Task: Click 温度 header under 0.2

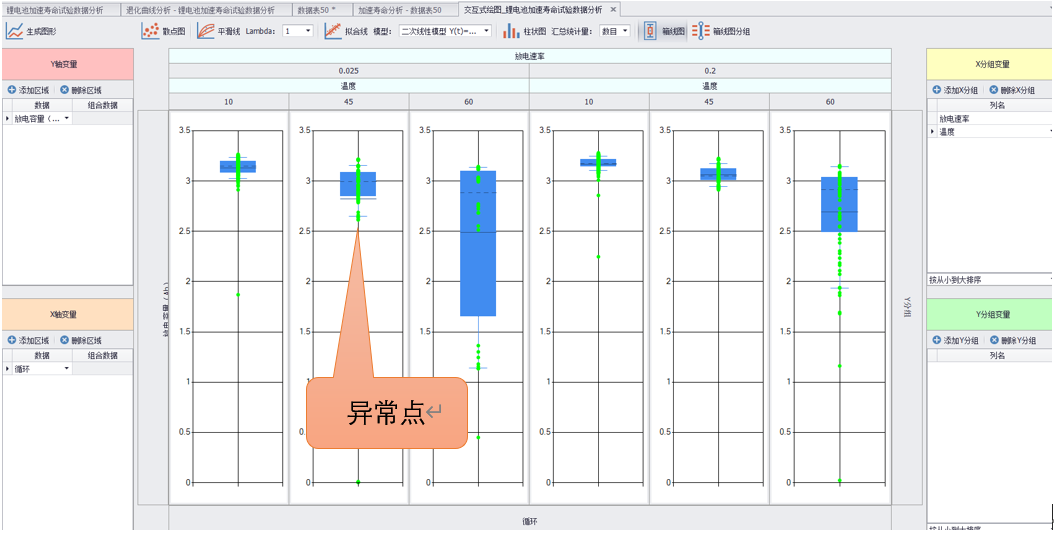Action: pyautogui.click(x=710, y=86)
